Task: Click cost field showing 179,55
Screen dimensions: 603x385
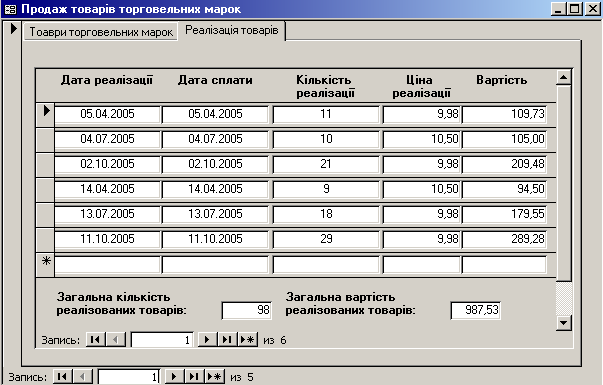Action: tap(504, 214)
